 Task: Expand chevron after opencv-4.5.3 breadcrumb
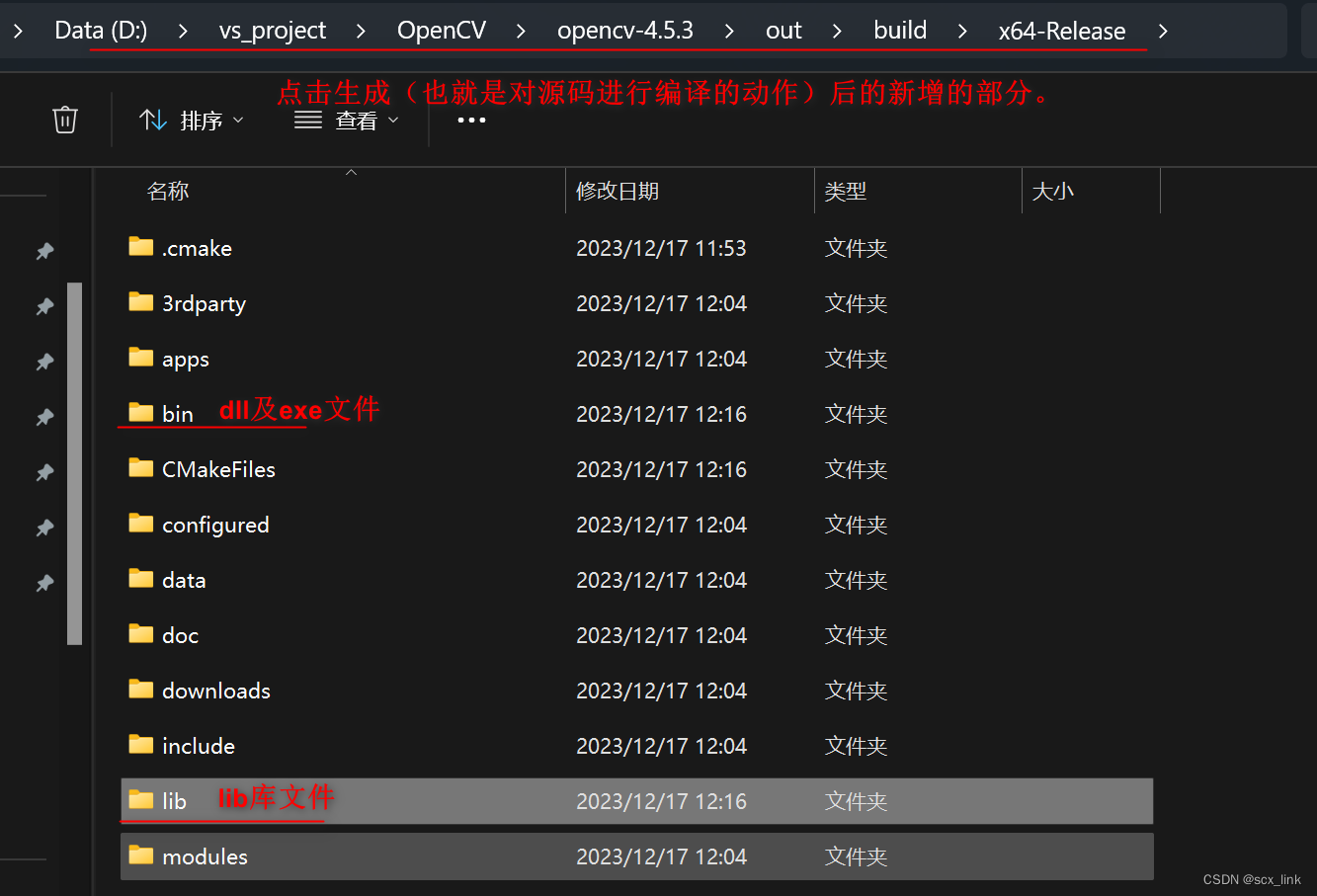pyautogui.click(x=729, y=32)
